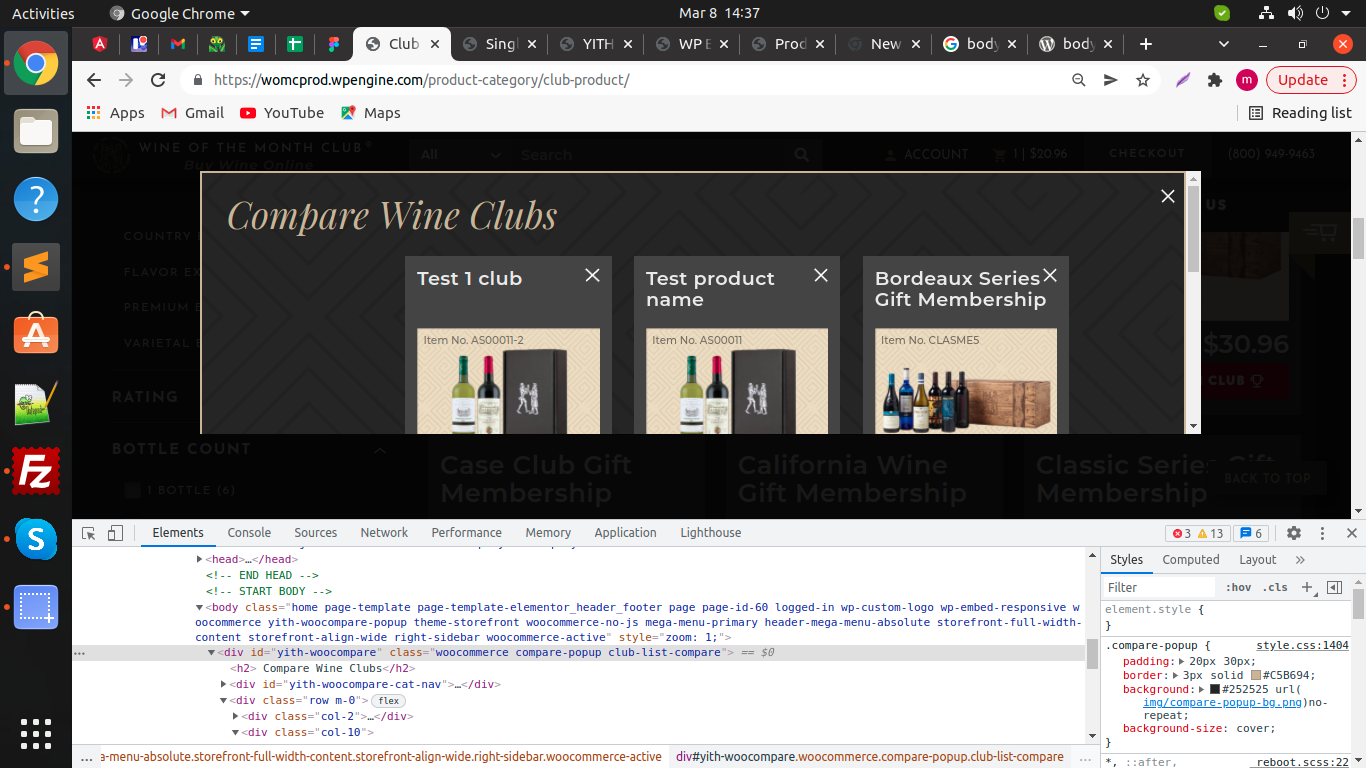This screenshot has width=1366, height=768.
Task: Remove Bordeaux Series Gift Membership from comparison
Action: [1050, 275]
